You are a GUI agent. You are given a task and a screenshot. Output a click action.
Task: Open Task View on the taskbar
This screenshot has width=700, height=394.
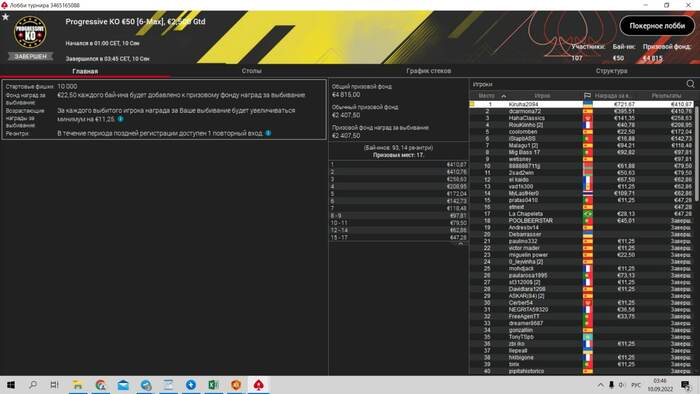[54, 385]
